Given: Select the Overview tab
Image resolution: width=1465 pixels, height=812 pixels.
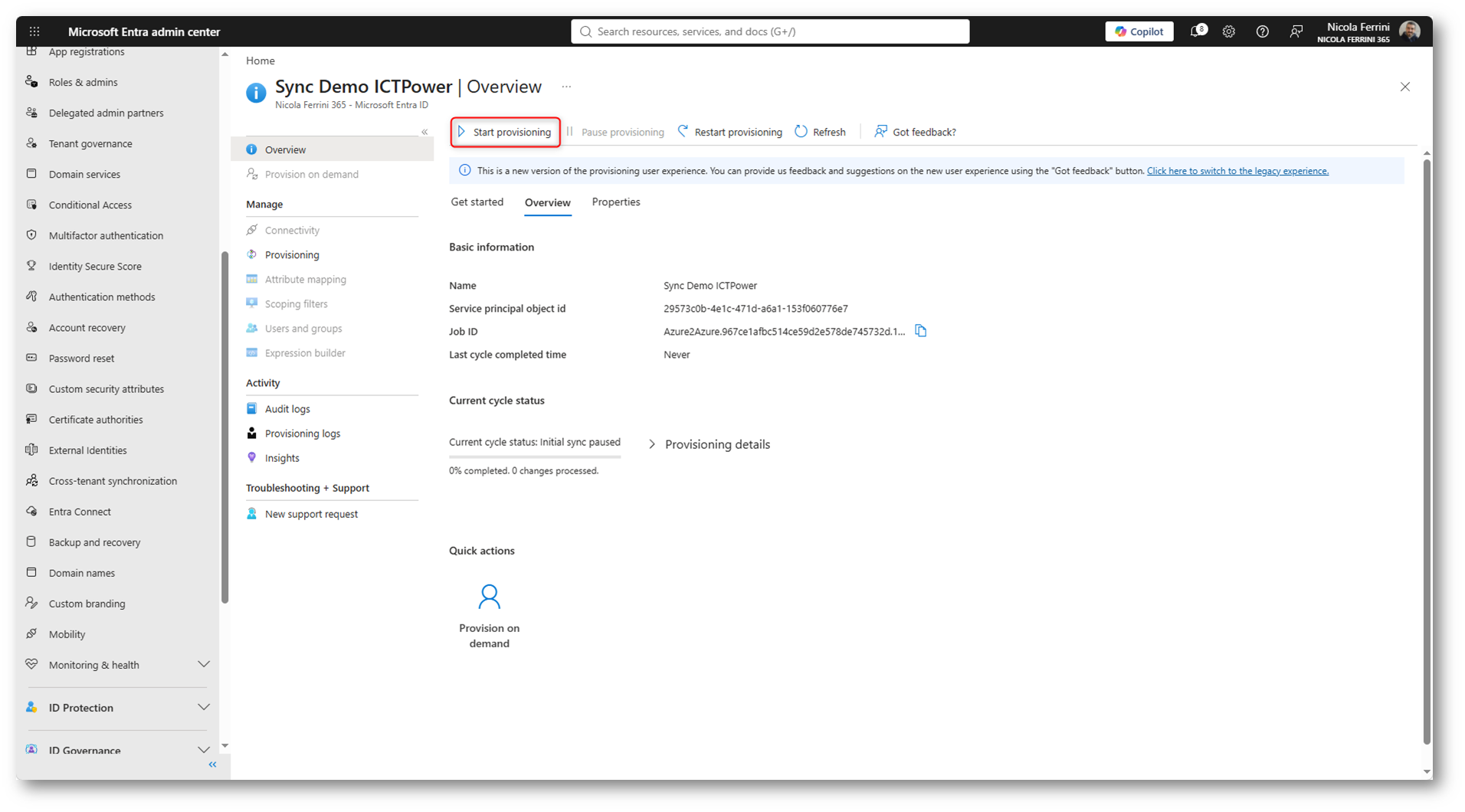Looking at the screenshot, I should 548,203.
